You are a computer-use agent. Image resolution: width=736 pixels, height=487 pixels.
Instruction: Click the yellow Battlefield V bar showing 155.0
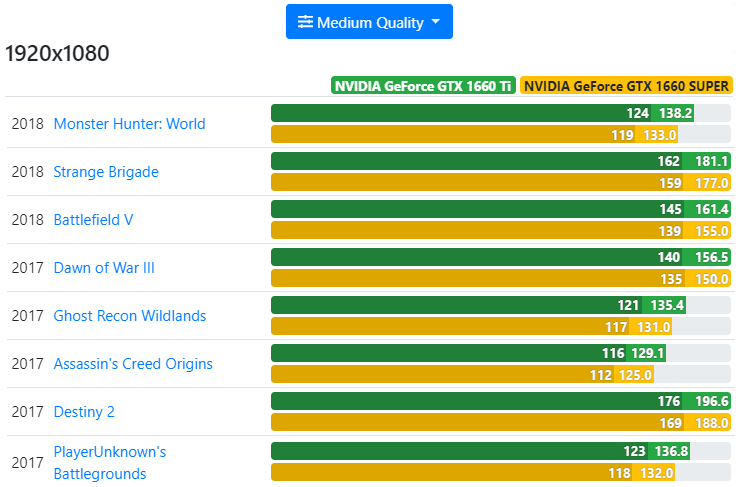pyautogui.click(x=501, y=230)
